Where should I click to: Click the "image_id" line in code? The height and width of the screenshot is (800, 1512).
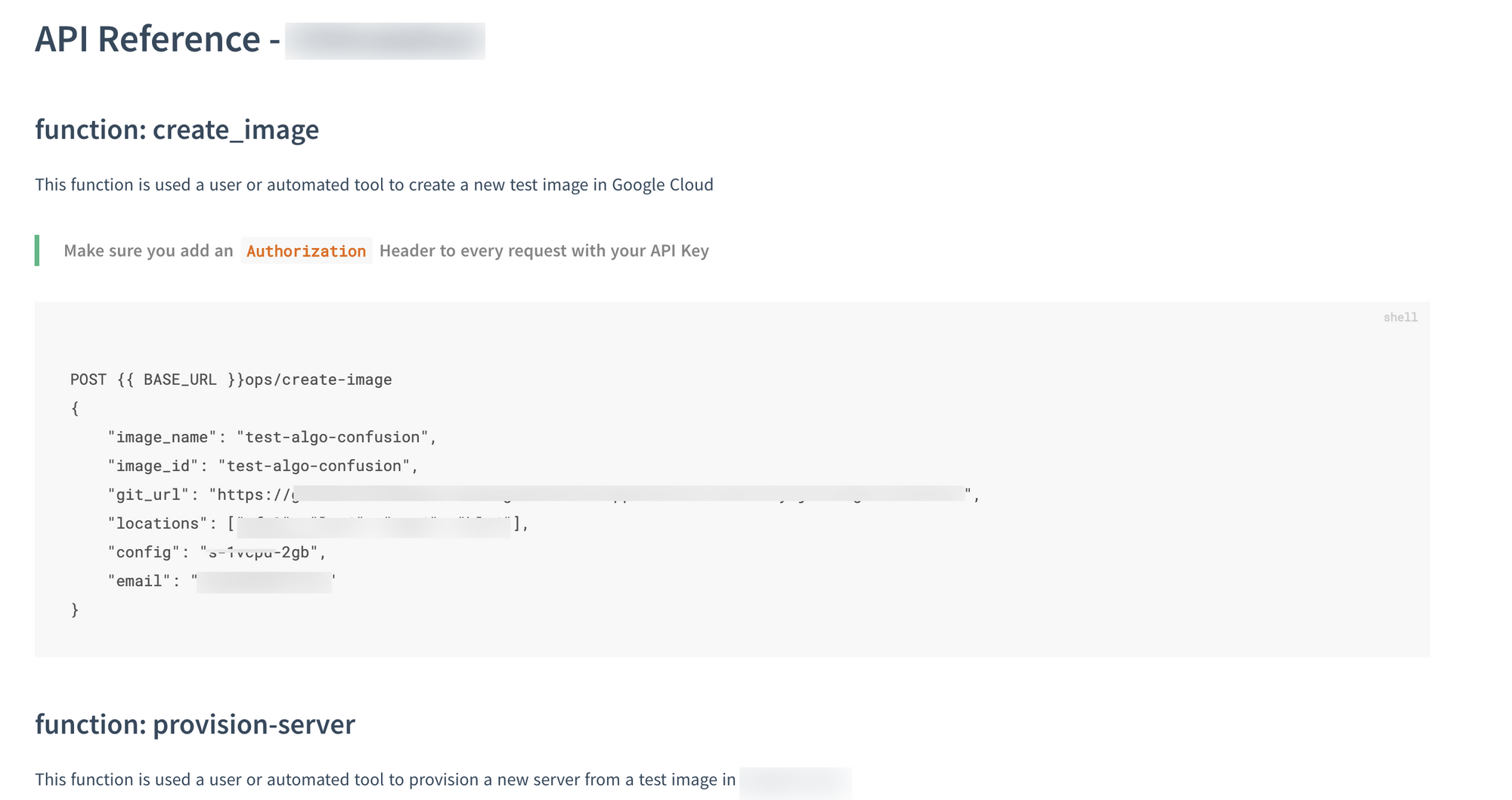pyautogui.click(x=262, y=466)
